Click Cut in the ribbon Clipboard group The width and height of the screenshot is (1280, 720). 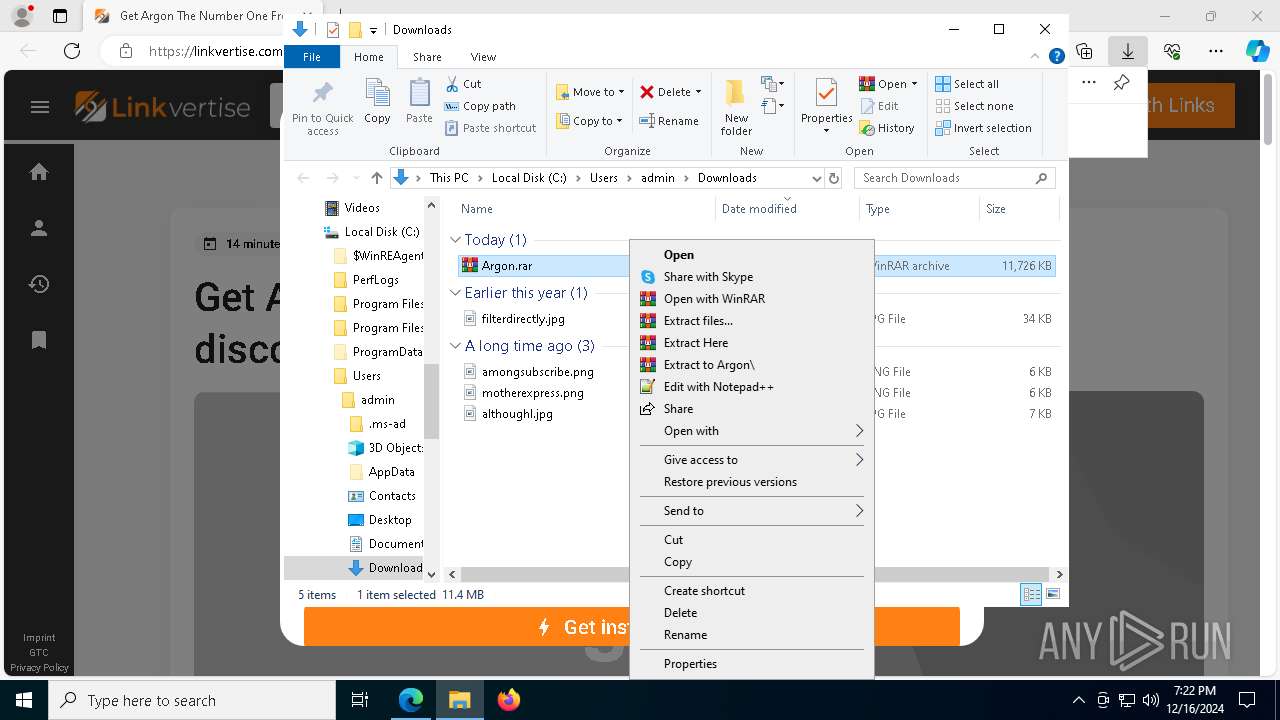(463, 84)
